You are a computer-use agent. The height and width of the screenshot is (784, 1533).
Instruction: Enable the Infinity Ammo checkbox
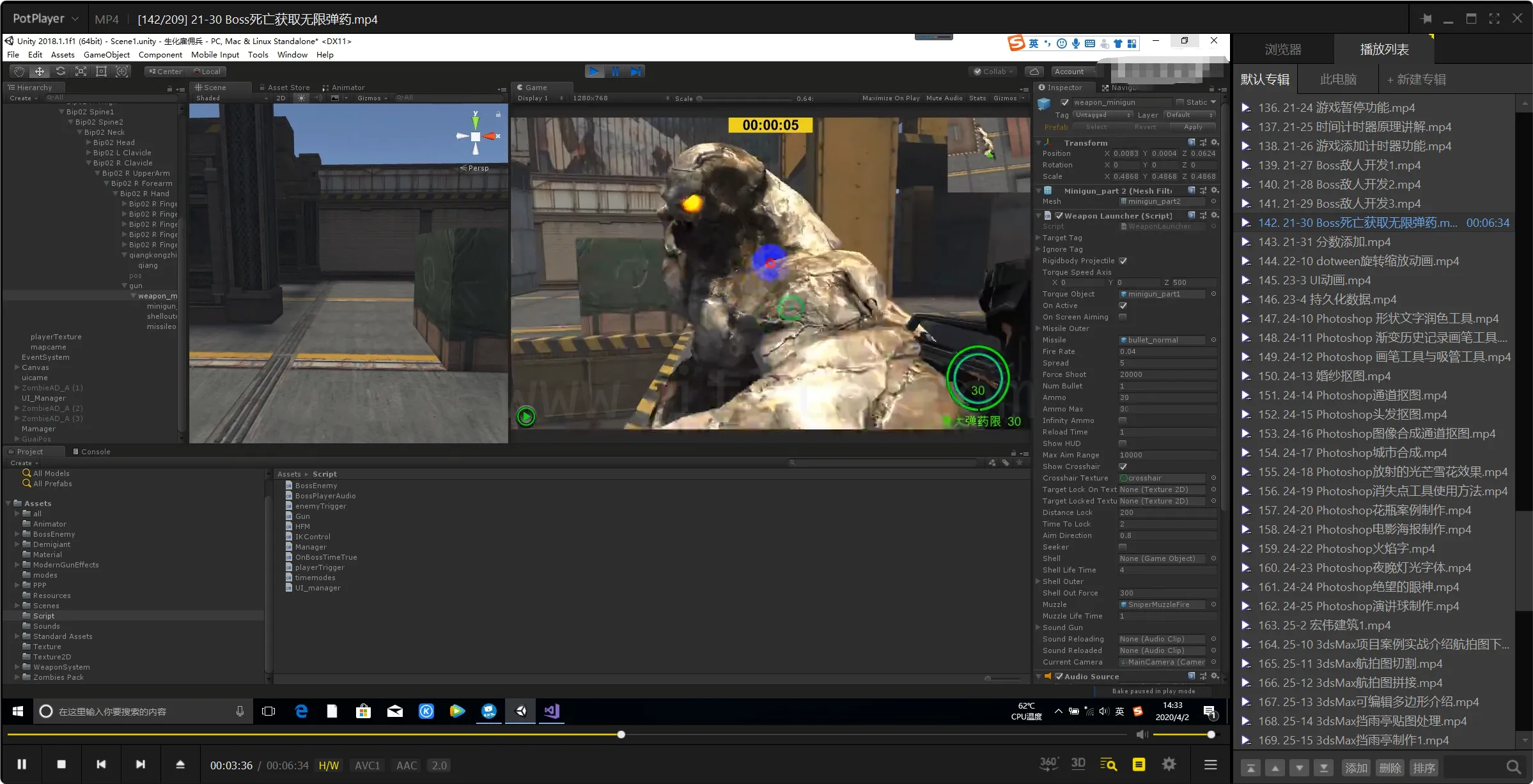[x=1123, y=420]
